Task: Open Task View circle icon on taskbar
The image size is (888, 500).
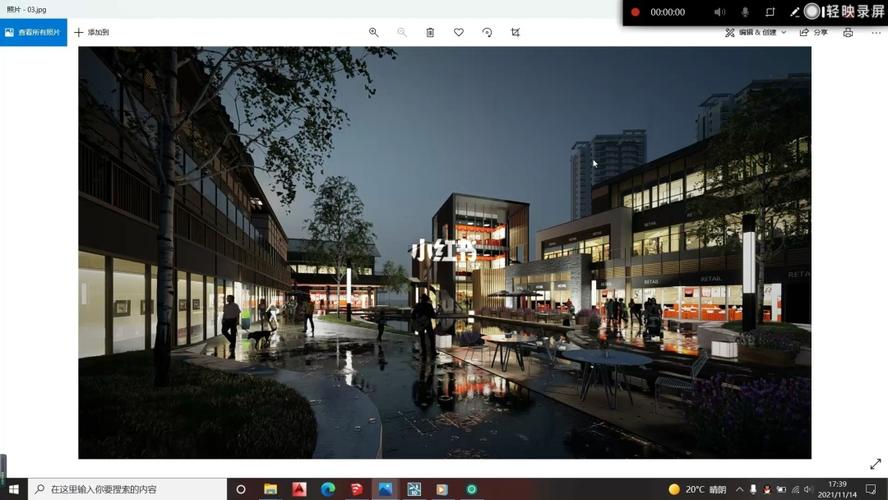Action: (241, 489)
